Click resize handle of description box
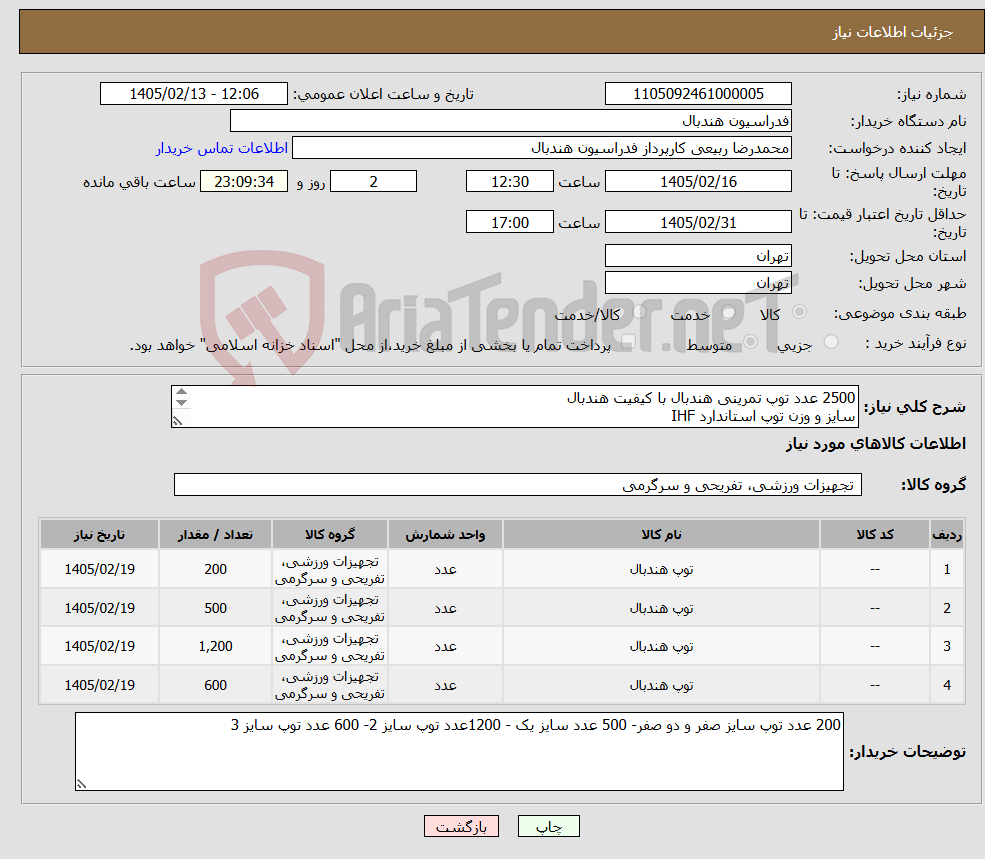 [177, 421]
